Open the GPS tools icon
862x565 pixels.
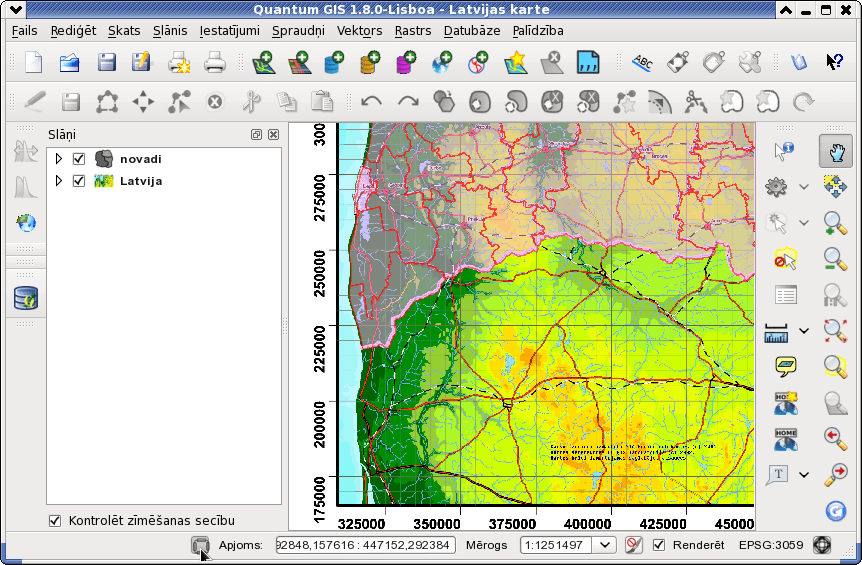point(588,63)
